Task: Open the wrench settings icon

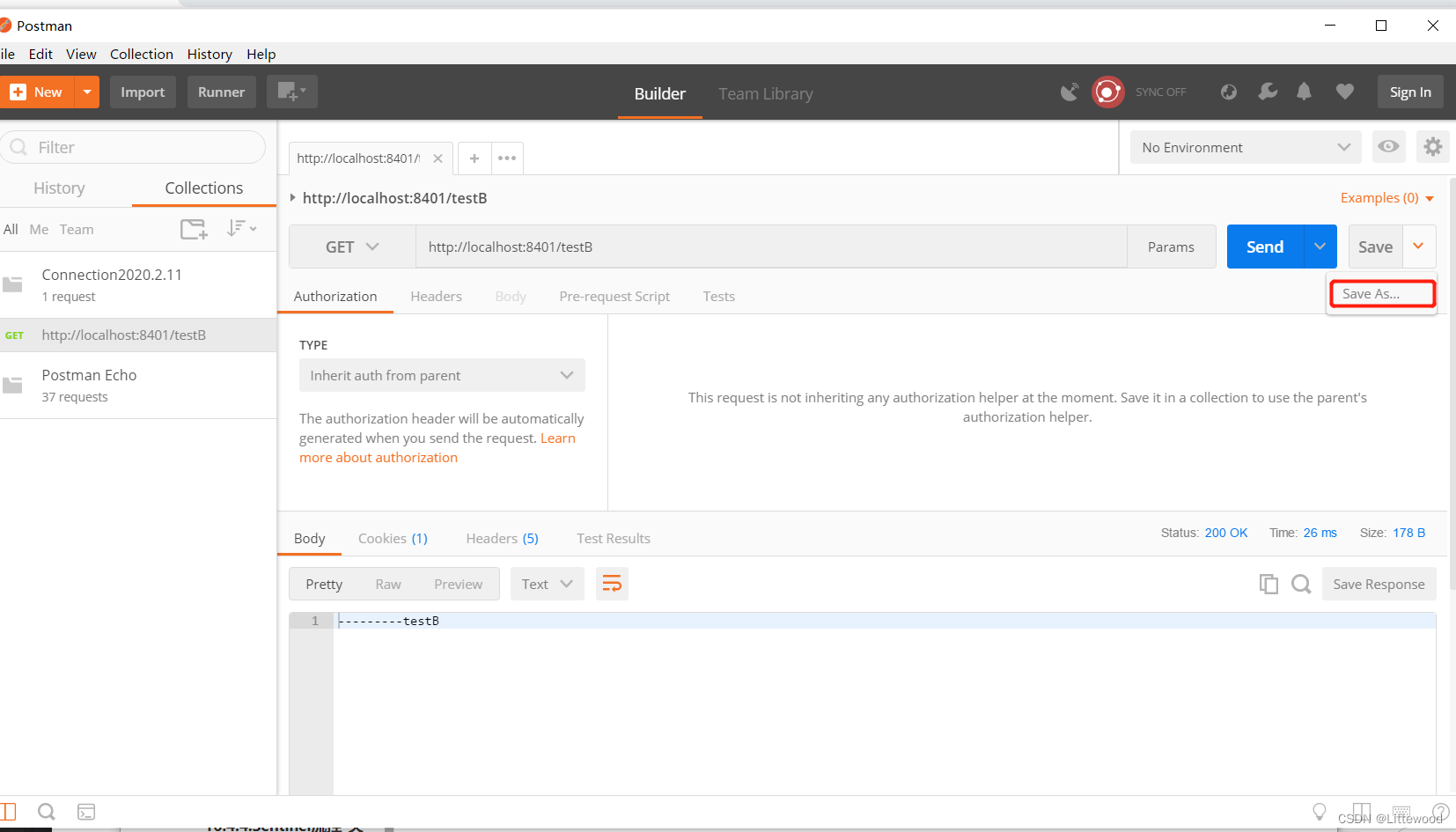Action: click(1268, 92)
